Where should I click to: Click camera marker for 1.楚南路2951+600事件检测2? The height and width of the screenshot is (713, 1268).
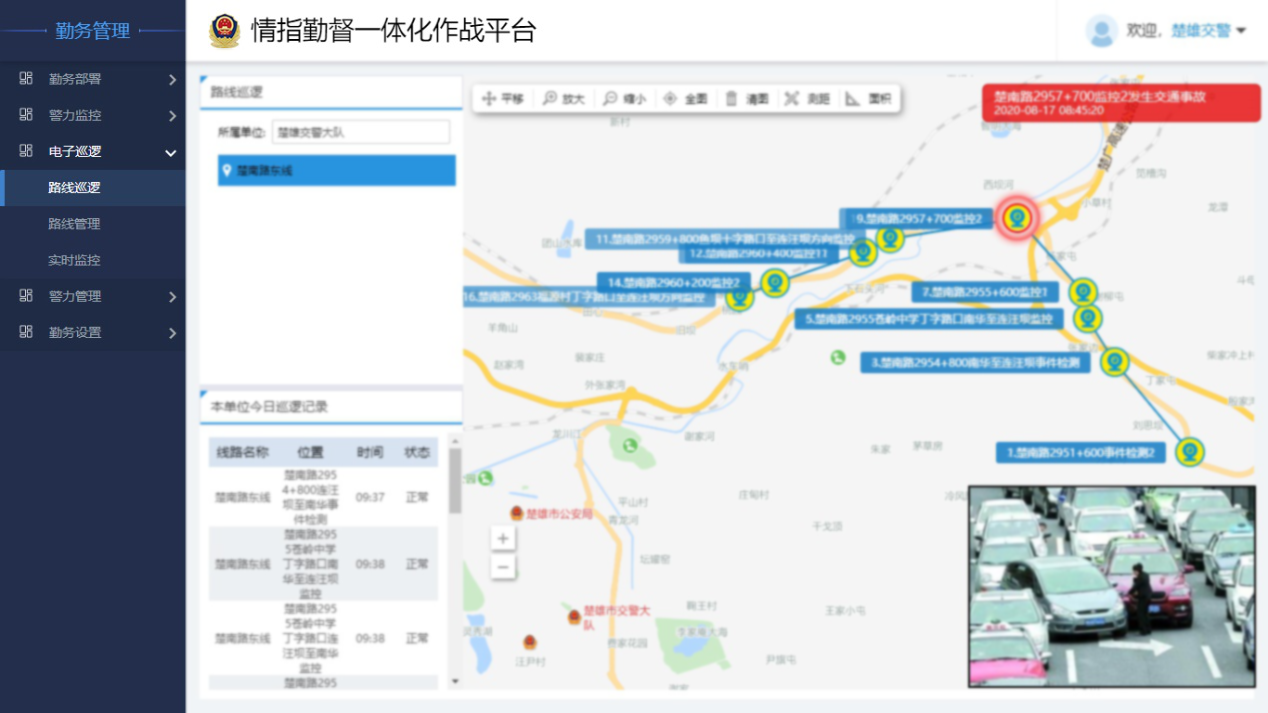click(x=1189, y=452)
